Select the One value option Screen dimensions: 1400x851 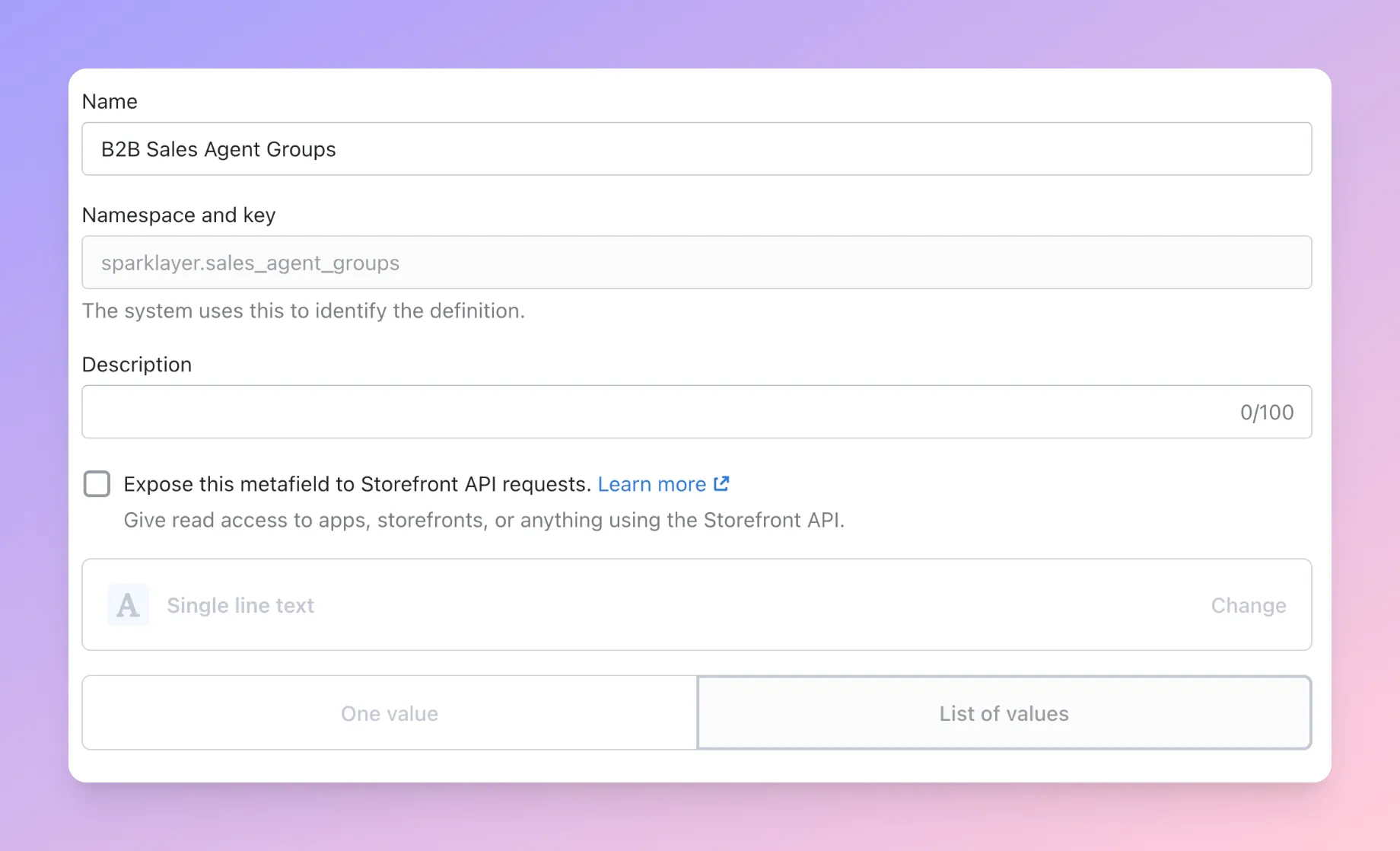(390, 713)
